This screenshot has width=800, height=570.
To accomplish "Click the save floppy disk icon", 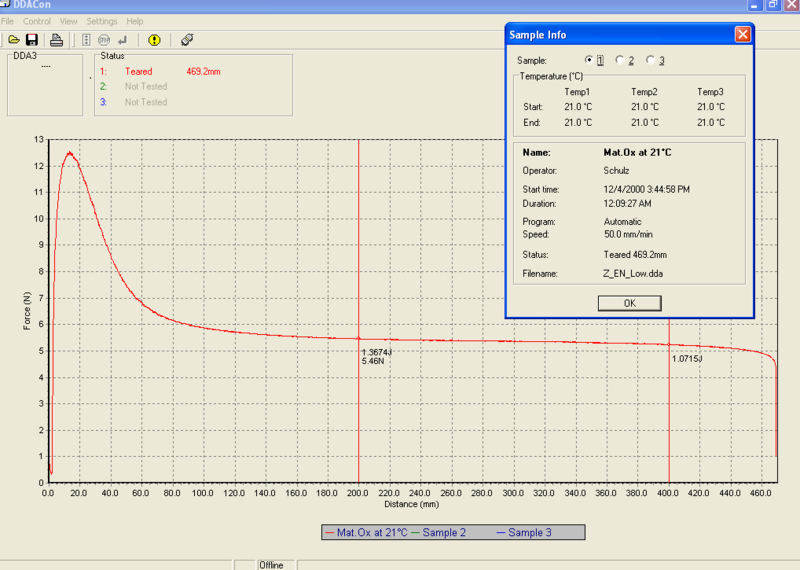I will click(x=32, y=40).
